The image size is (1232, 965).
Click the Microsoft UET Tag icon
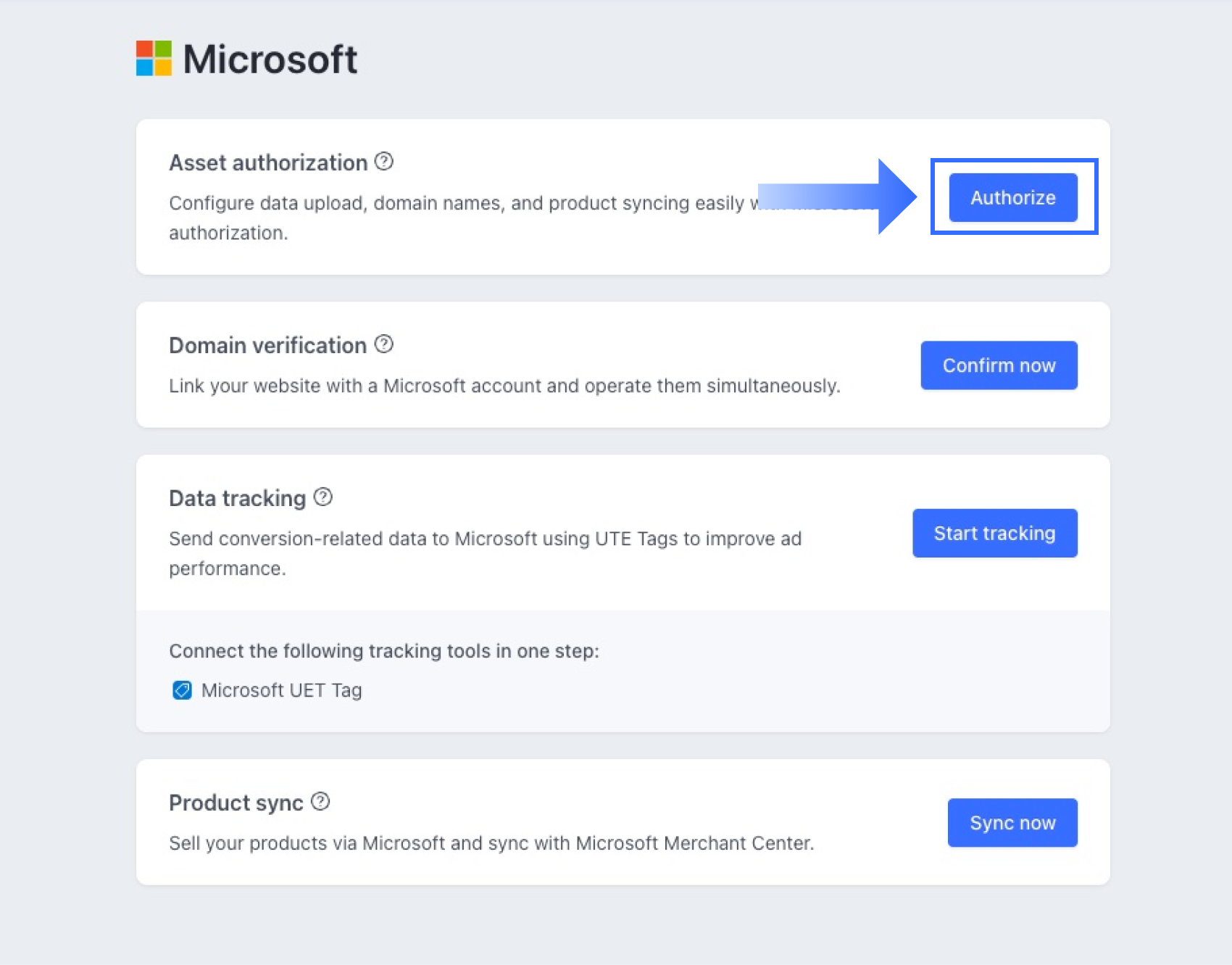(x=182, y=690)
